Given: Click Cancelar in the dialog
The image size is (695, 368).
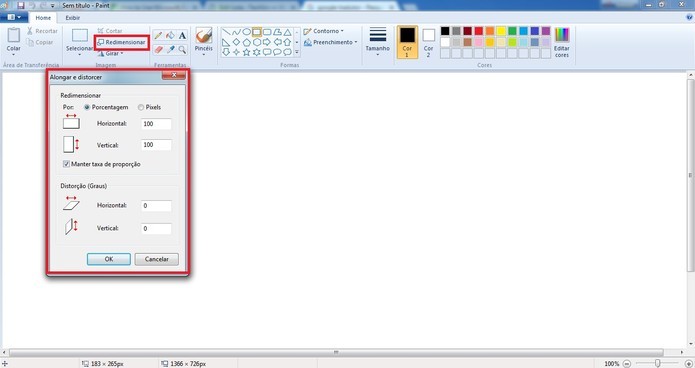Looking at the screenshot, I should point(156,259).
